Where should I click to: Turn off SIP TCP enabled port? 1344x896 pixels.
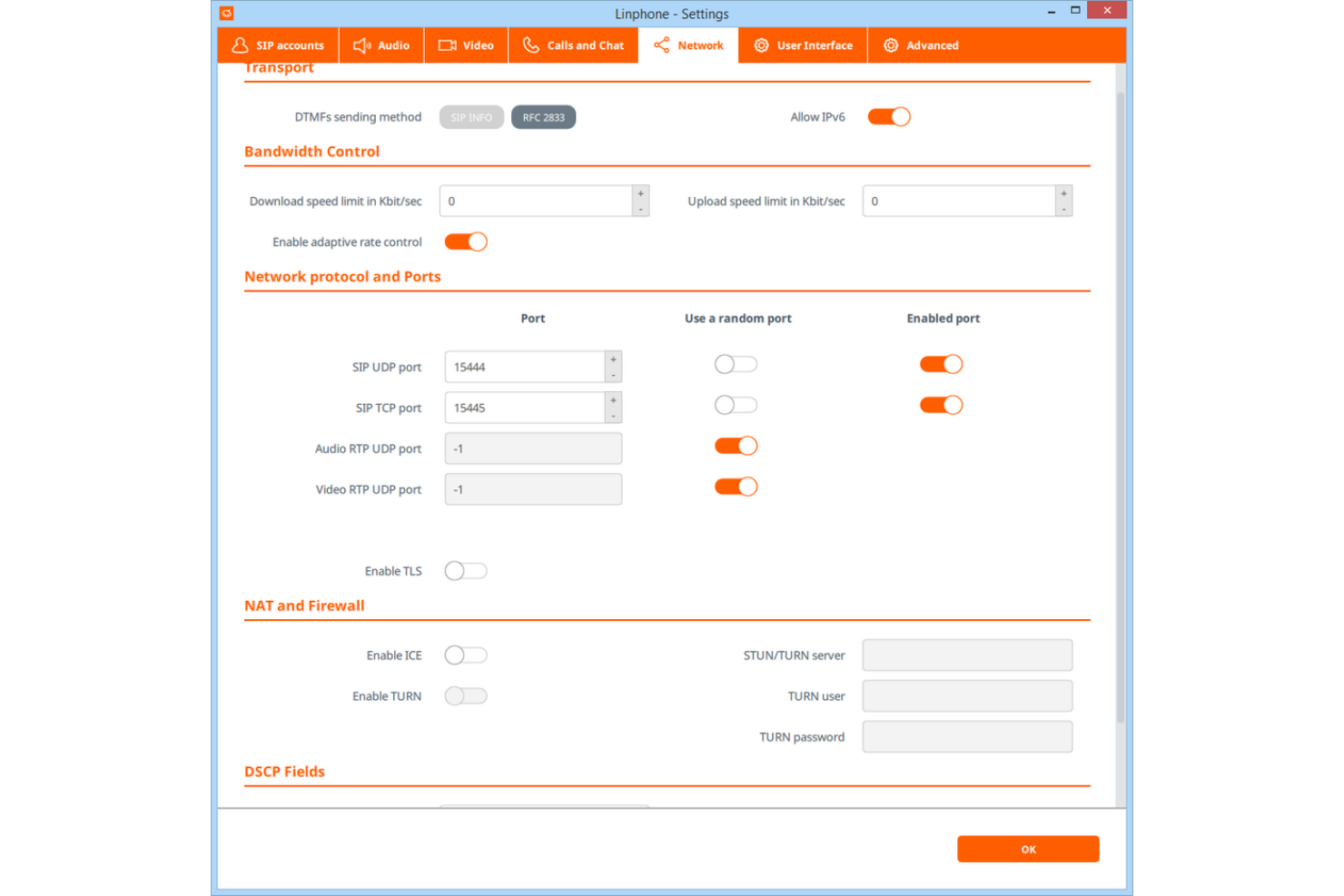click(x=941, y=405)
